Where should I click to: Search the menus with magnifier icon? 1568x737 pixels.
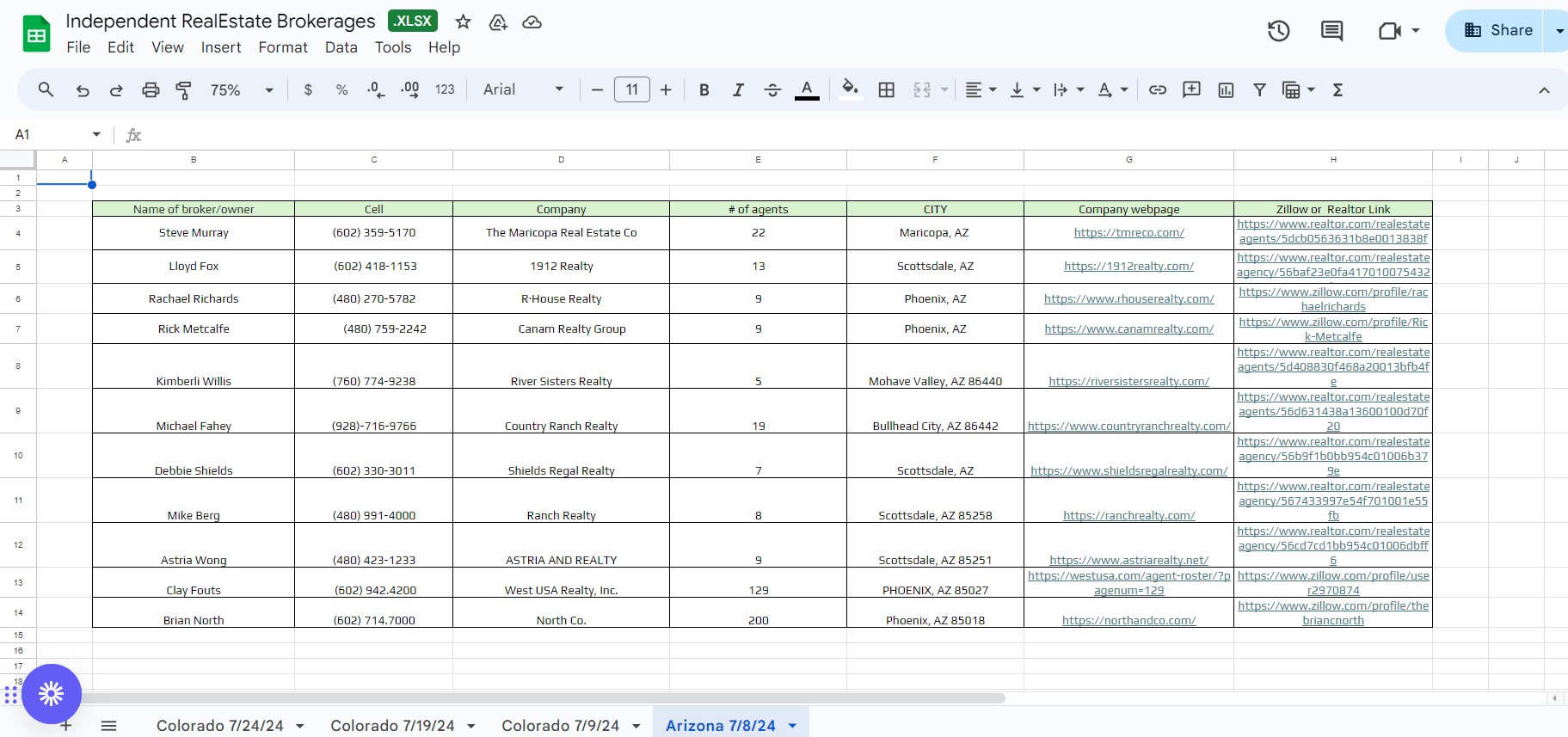coord(46,89)
